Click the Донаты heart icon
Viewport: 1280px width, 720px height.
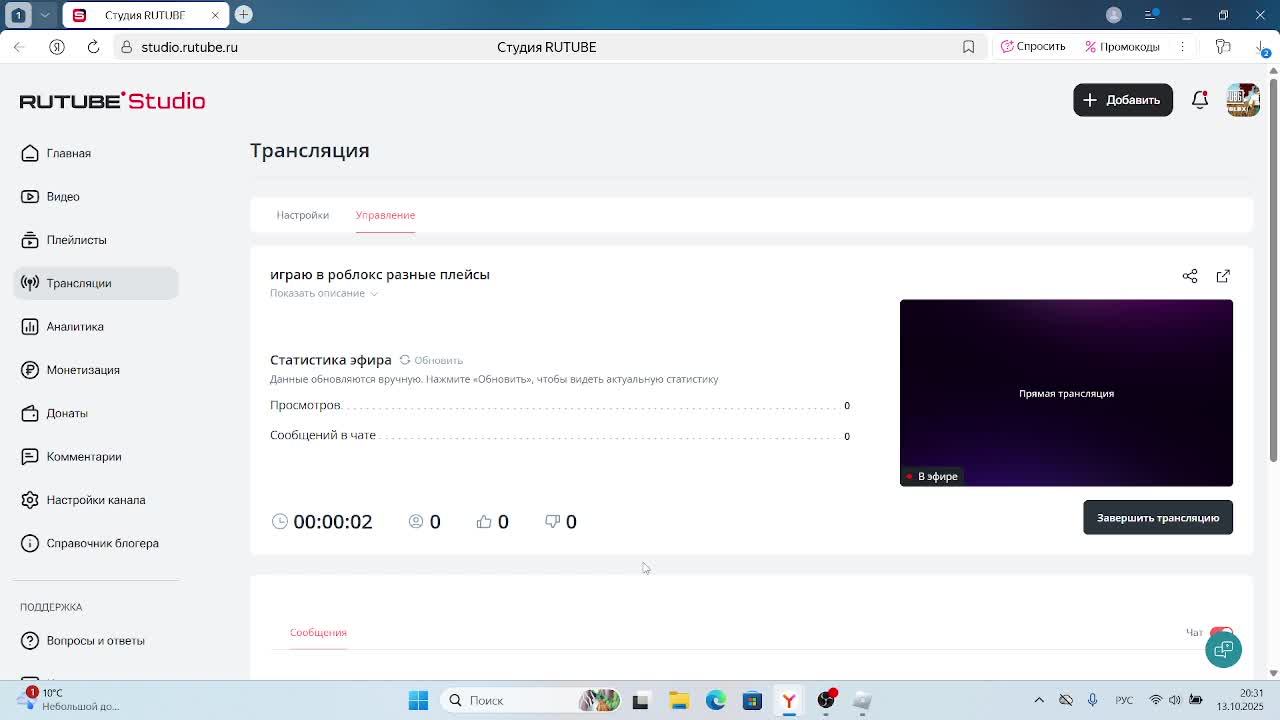point(30,413)
